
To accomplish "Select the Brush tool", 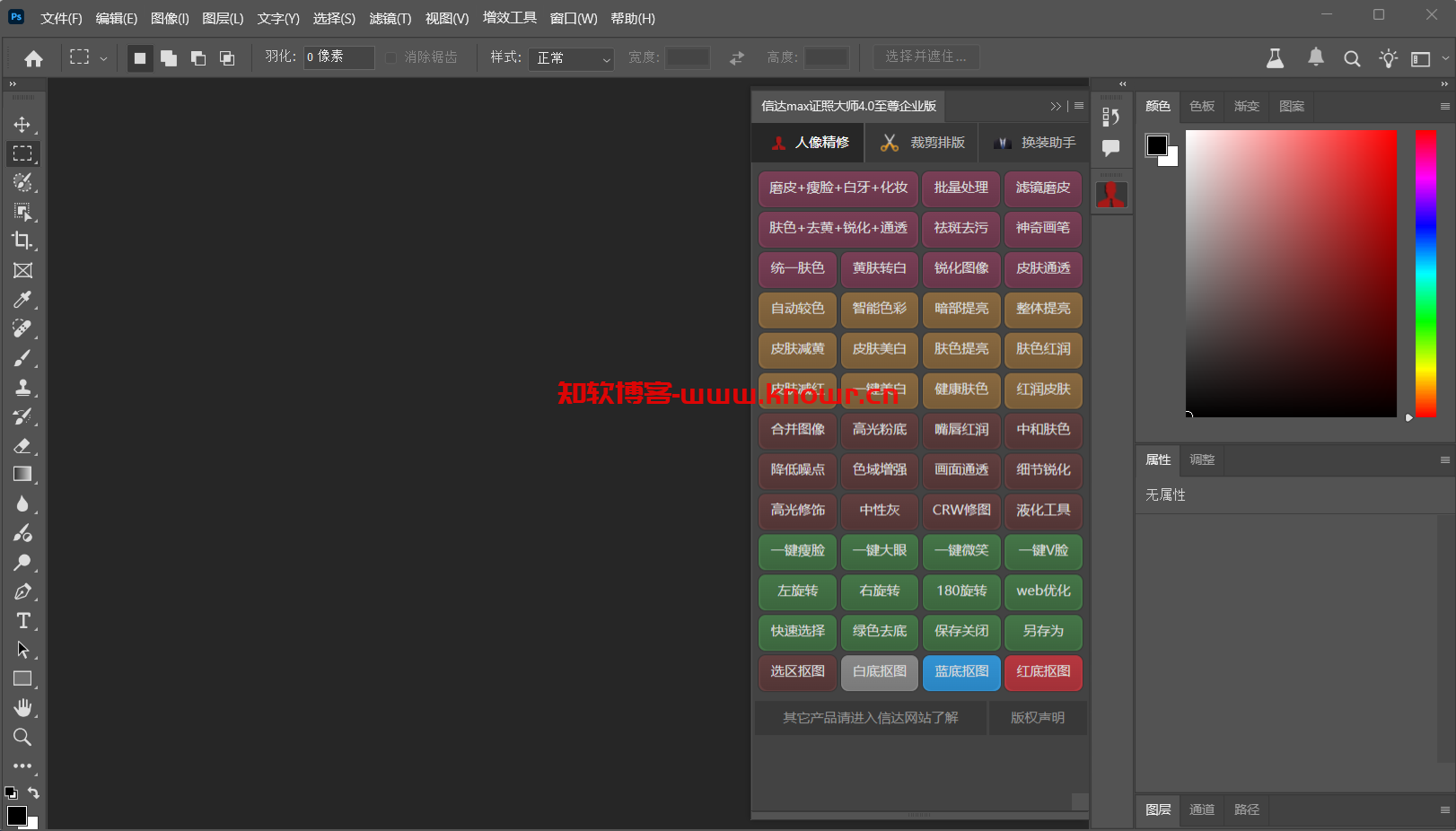I will click(22, 358).
